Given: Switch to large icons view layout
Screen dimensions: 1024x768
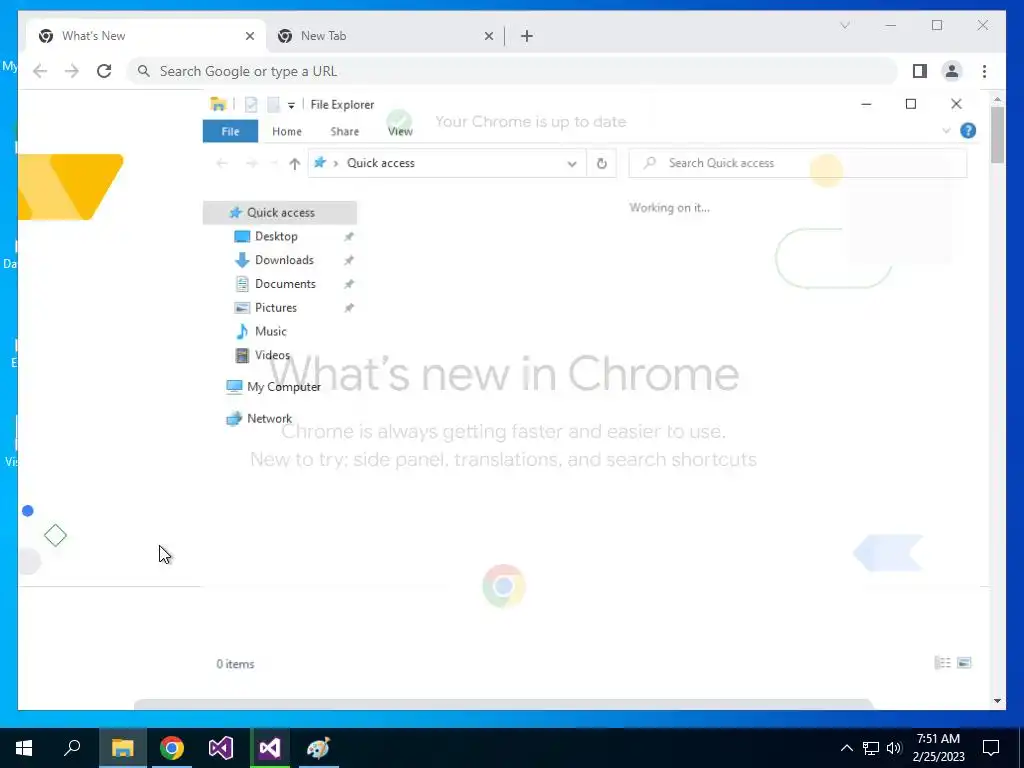Looking at the screenshot, I should click(x=964, y=663).
